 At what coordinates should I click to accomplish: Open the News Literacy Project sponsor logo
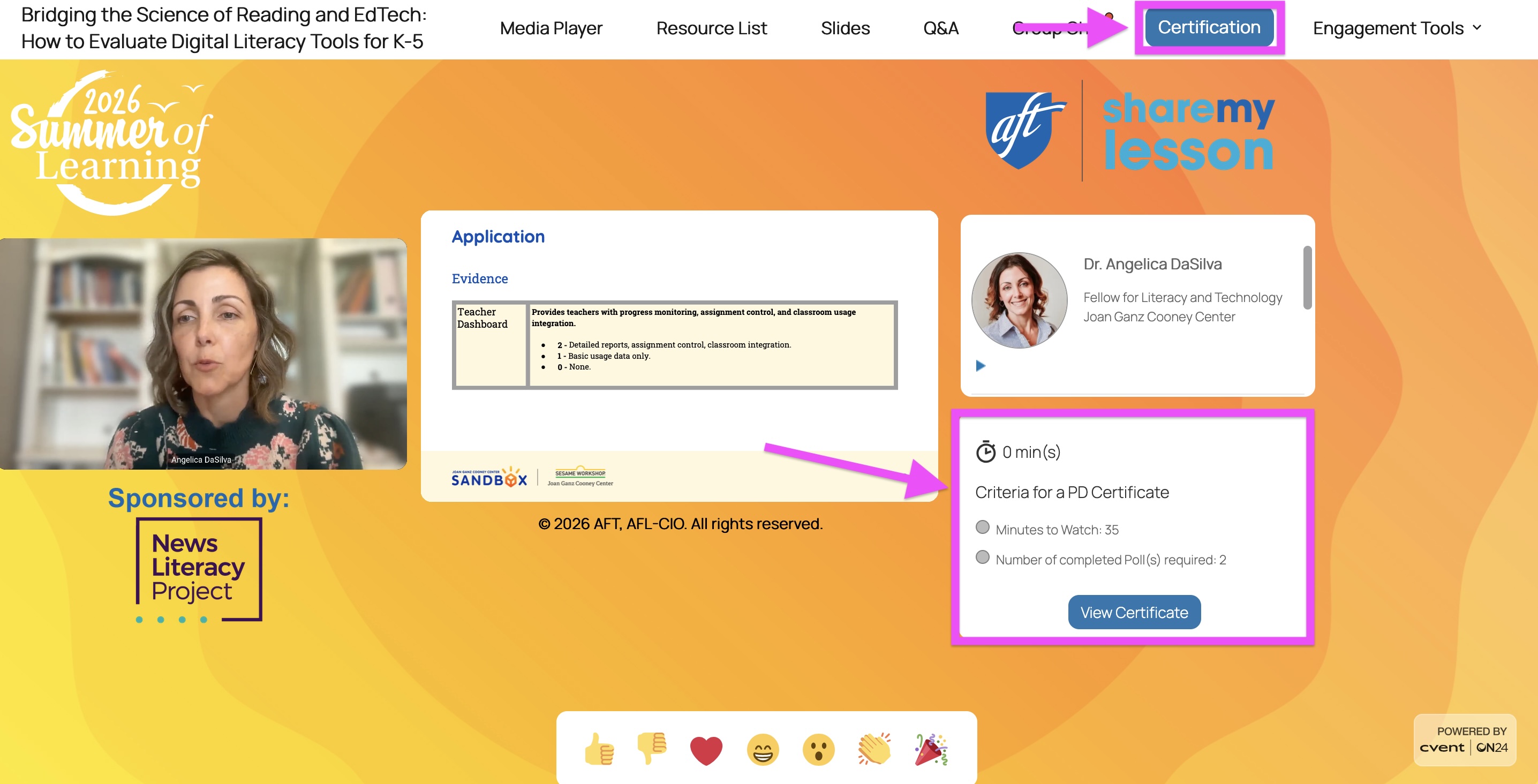tap(199, 570)
